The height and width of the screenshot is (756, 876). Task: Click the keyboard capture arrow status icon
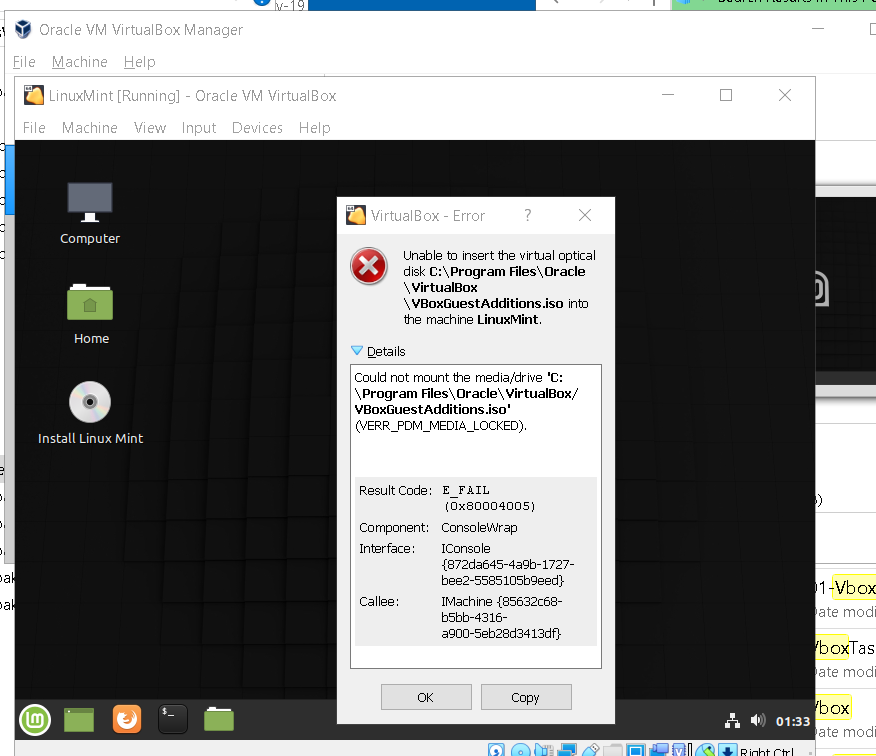coord(727,750)
